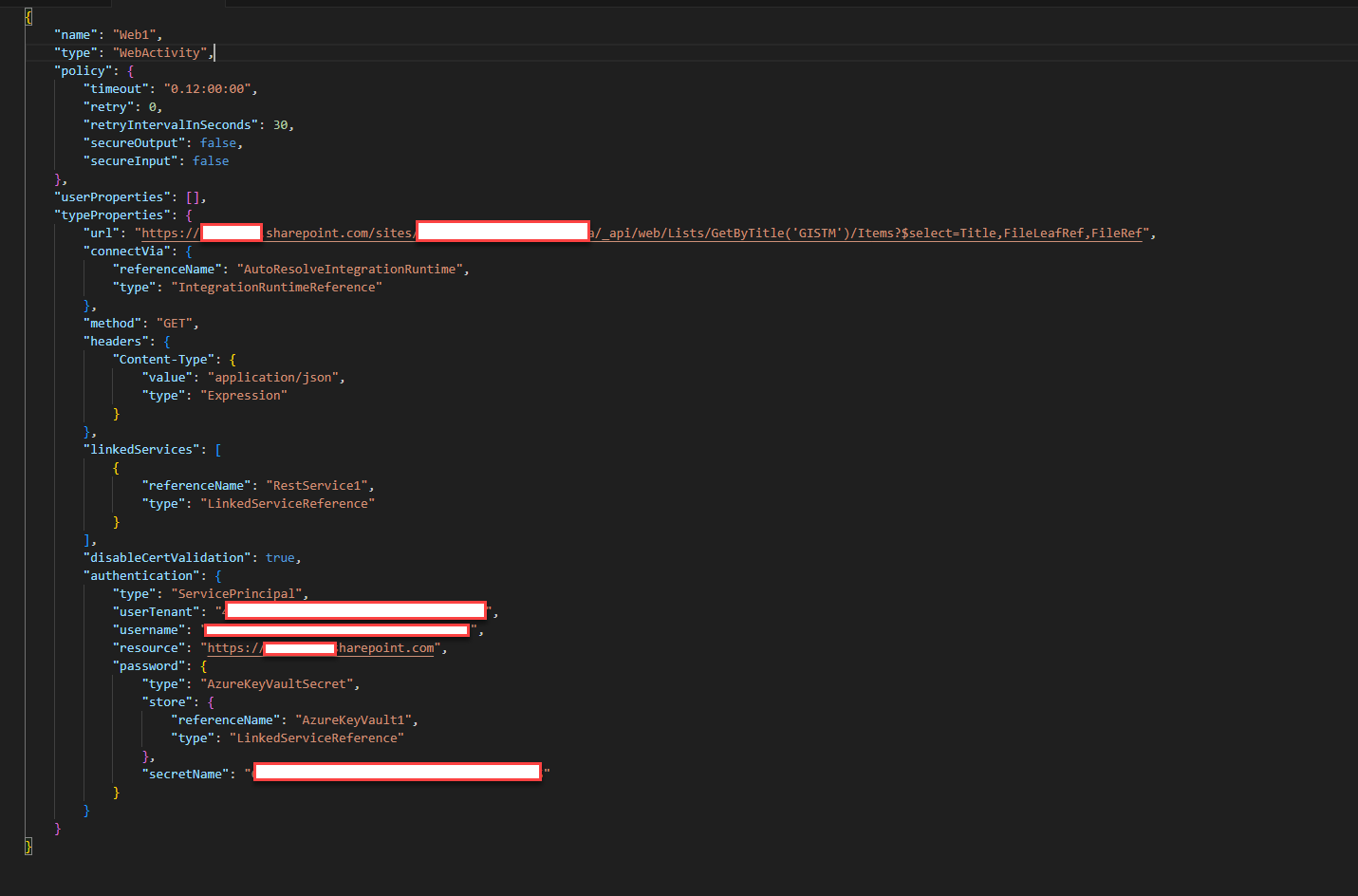Click the secureInput false value
1358x896 pixels.
click(211, 161)
